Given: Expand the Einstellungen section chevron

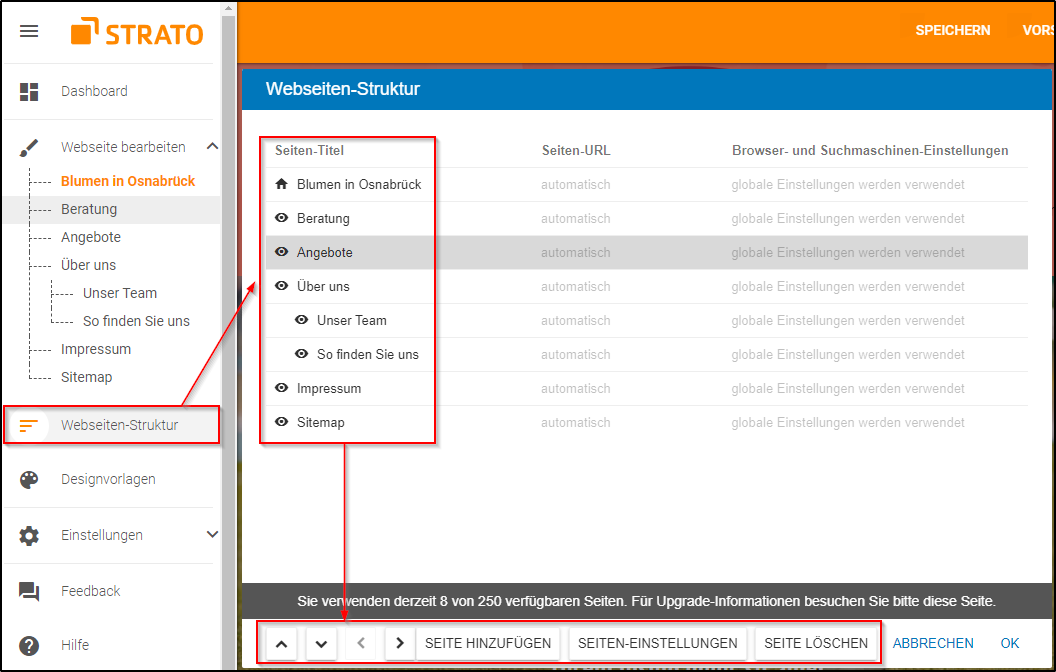Looking at the screenshot, I should pyautogui.click(x=212, y=535).
